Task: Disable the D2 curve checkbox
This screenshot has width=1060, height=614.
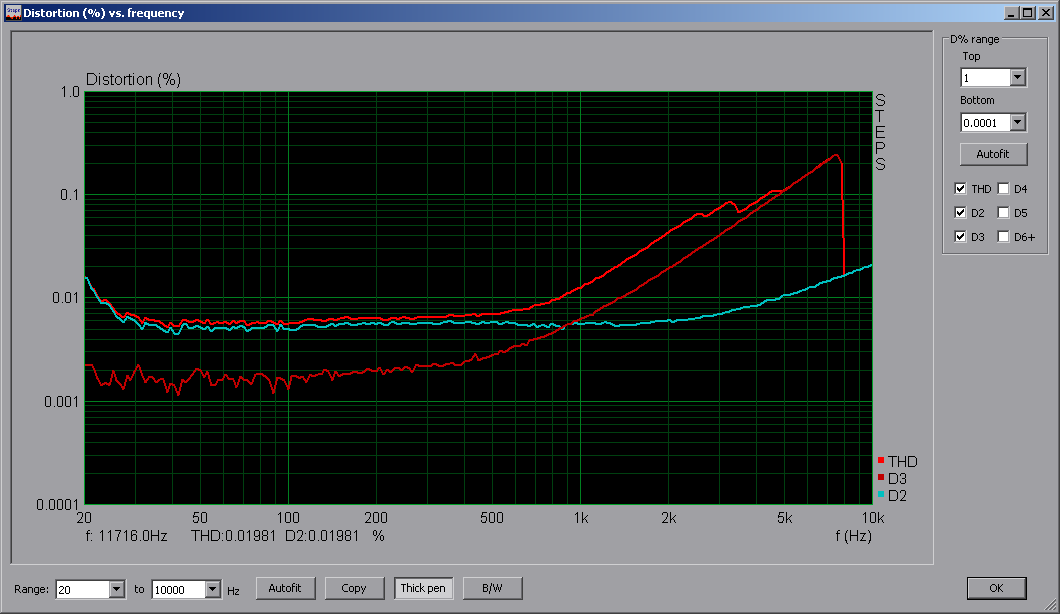Action: [961, 212]
